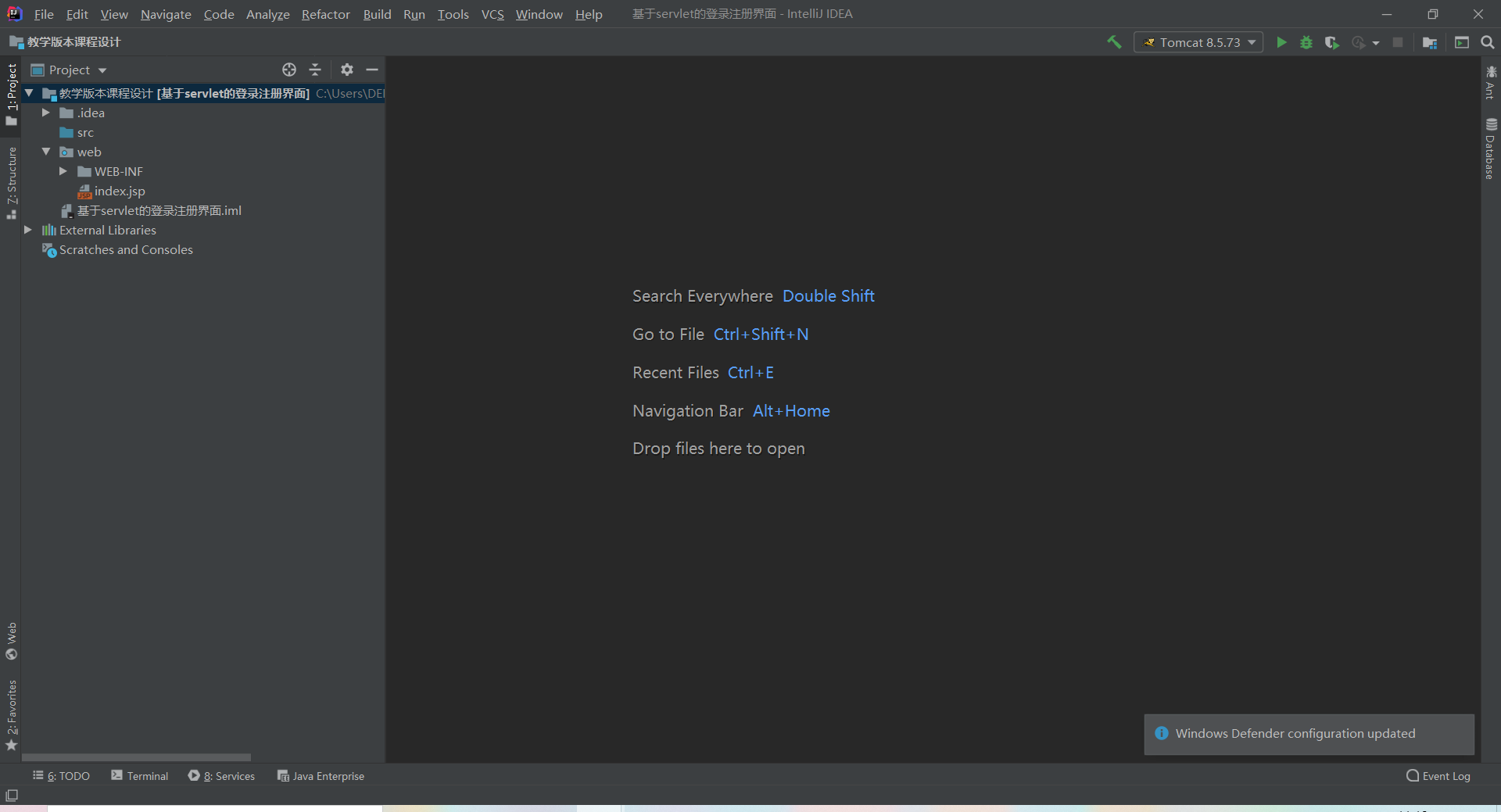Open the Help menu

pos(589,14)
